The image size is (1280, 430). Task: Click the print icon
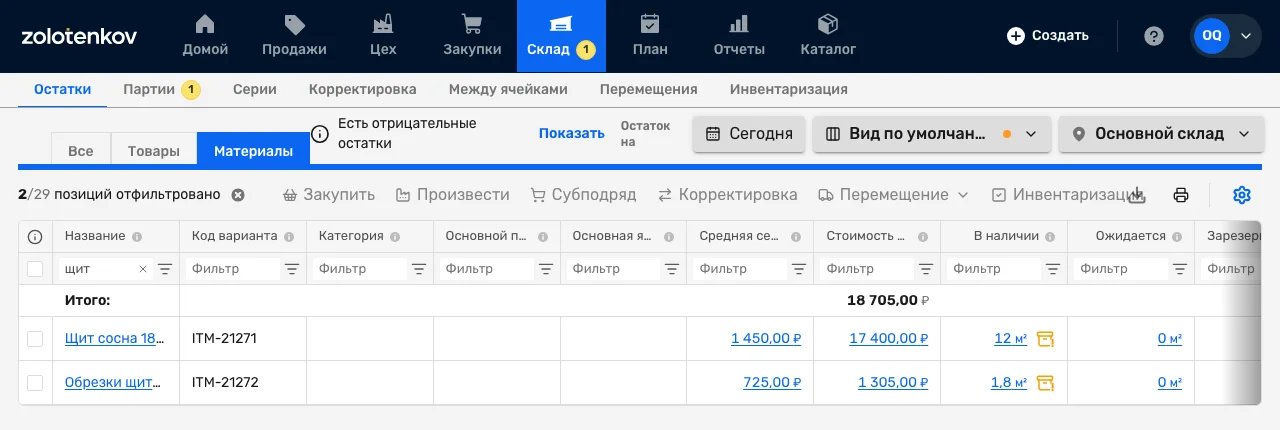(x=1181, y=195)
